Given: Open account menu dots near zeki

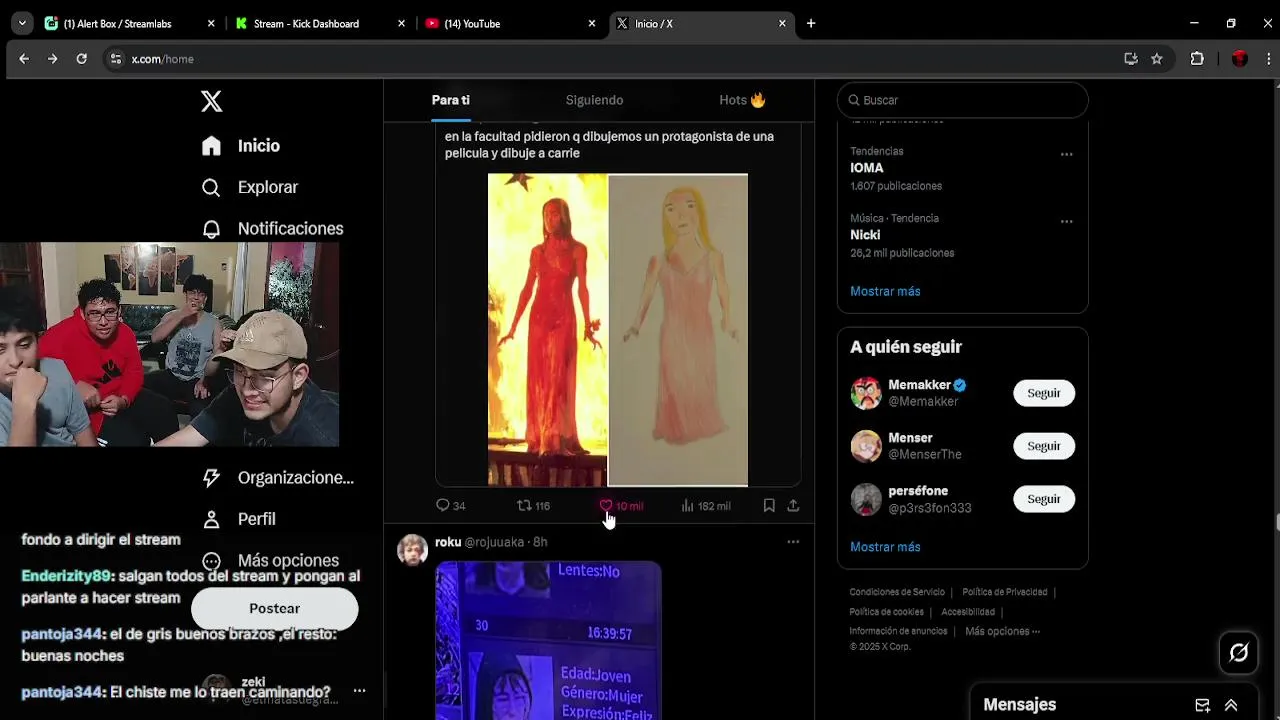Looking at the screenshot, I should click(x=360, y=691).
